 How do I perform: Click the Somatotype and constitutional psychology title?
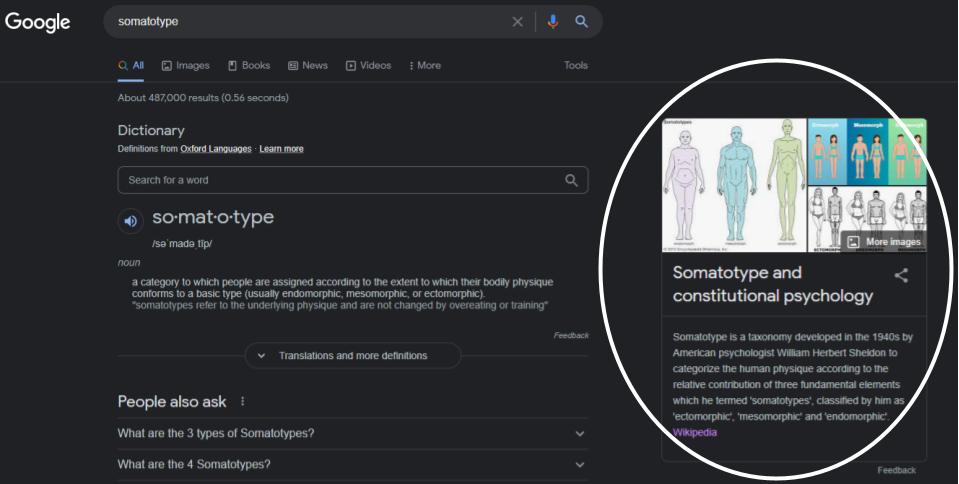(772, 284)
